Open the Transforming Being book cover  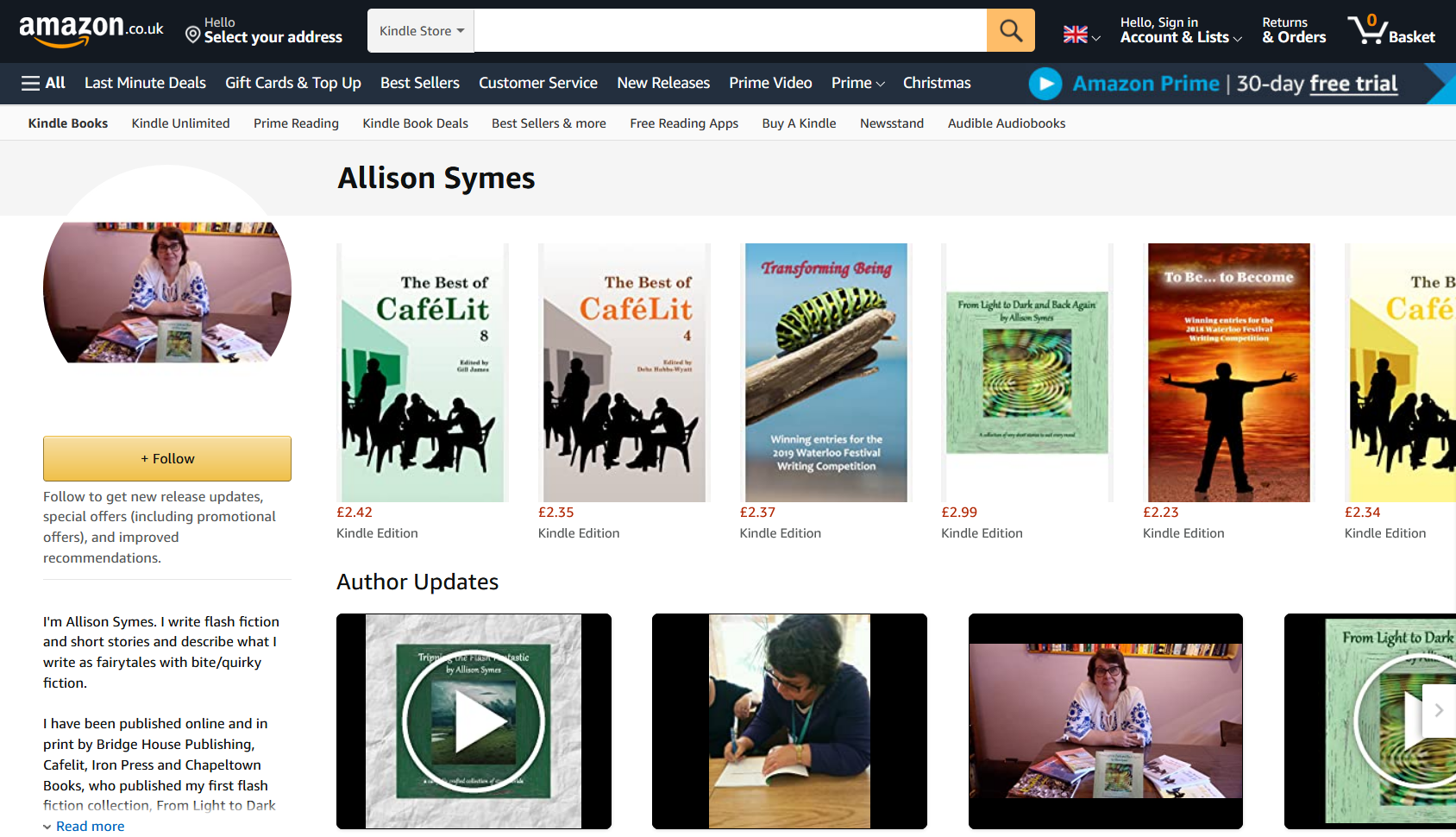click(825, 373)
